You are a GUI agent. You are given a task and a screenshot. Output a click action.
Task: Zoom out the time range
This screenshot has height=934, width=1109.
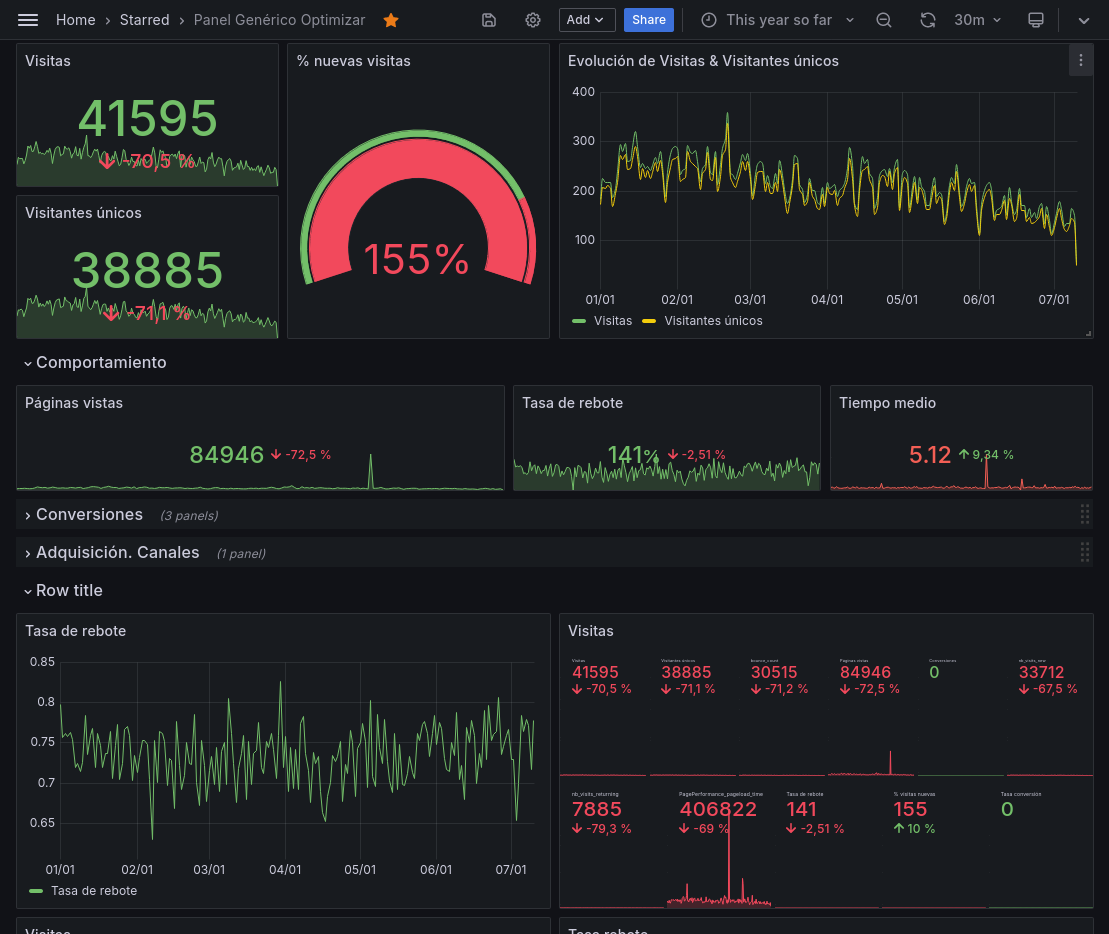coord(884,20)
